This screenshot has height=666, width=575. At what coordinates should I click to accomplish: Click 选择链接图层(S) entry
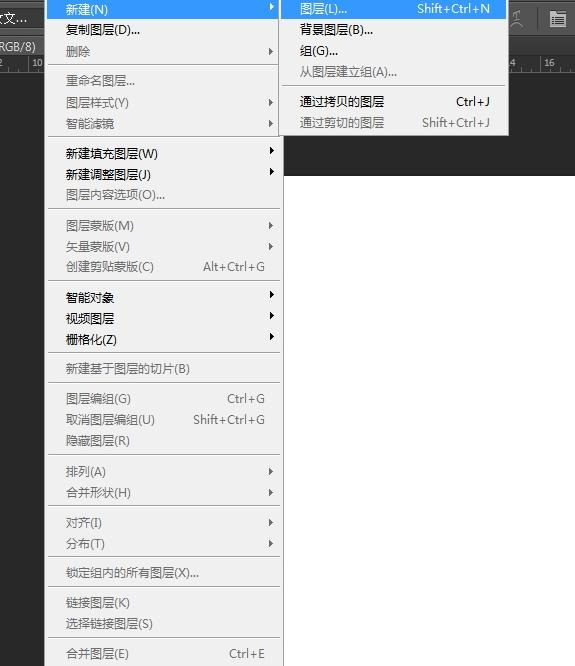point(163,624)
